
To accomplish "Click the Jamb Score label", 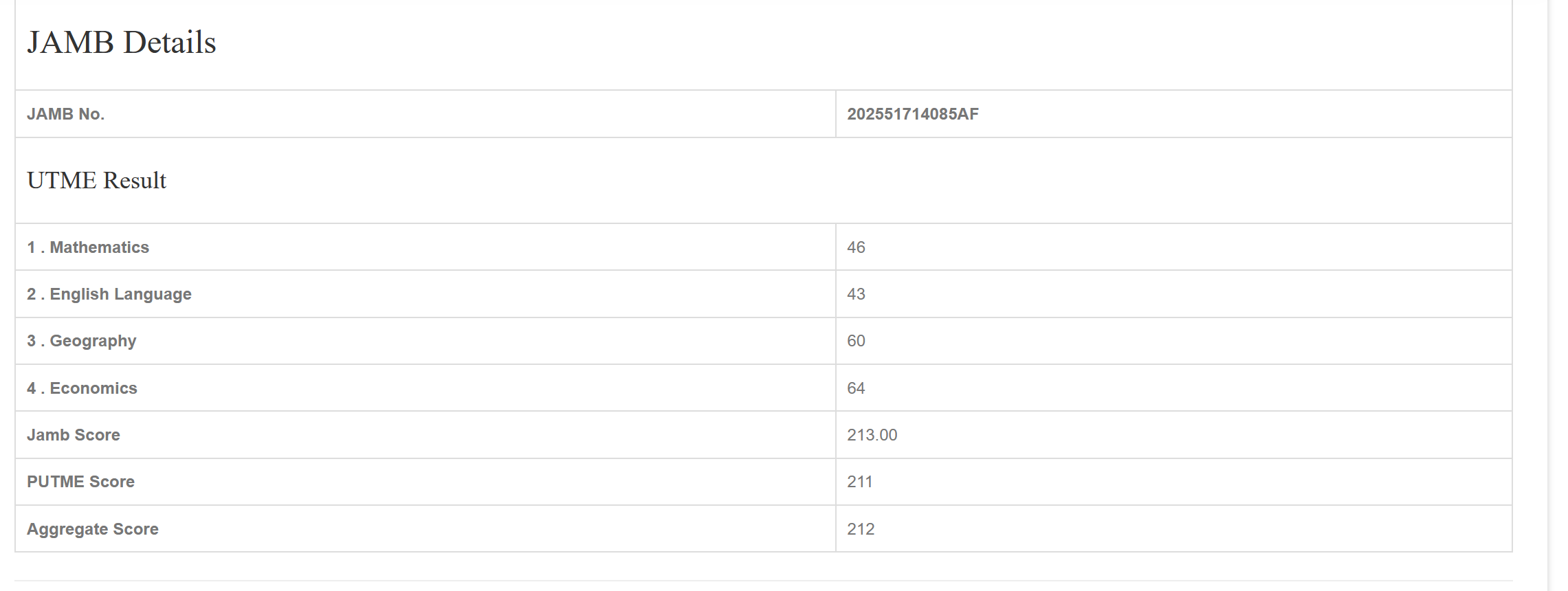I will [x=74, y=435].
